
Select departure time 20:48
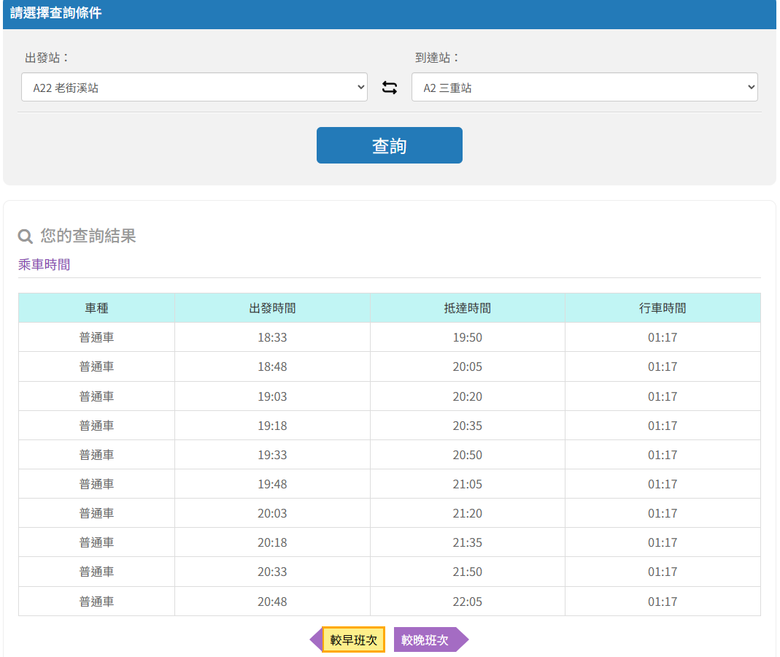(272, 602)
